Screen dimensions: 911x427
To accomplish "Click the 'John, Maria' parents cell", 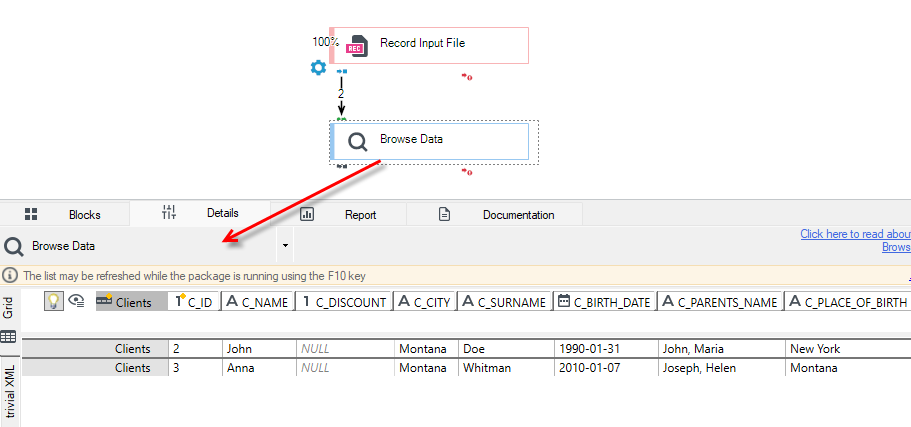I will click(x=722, y=349).
